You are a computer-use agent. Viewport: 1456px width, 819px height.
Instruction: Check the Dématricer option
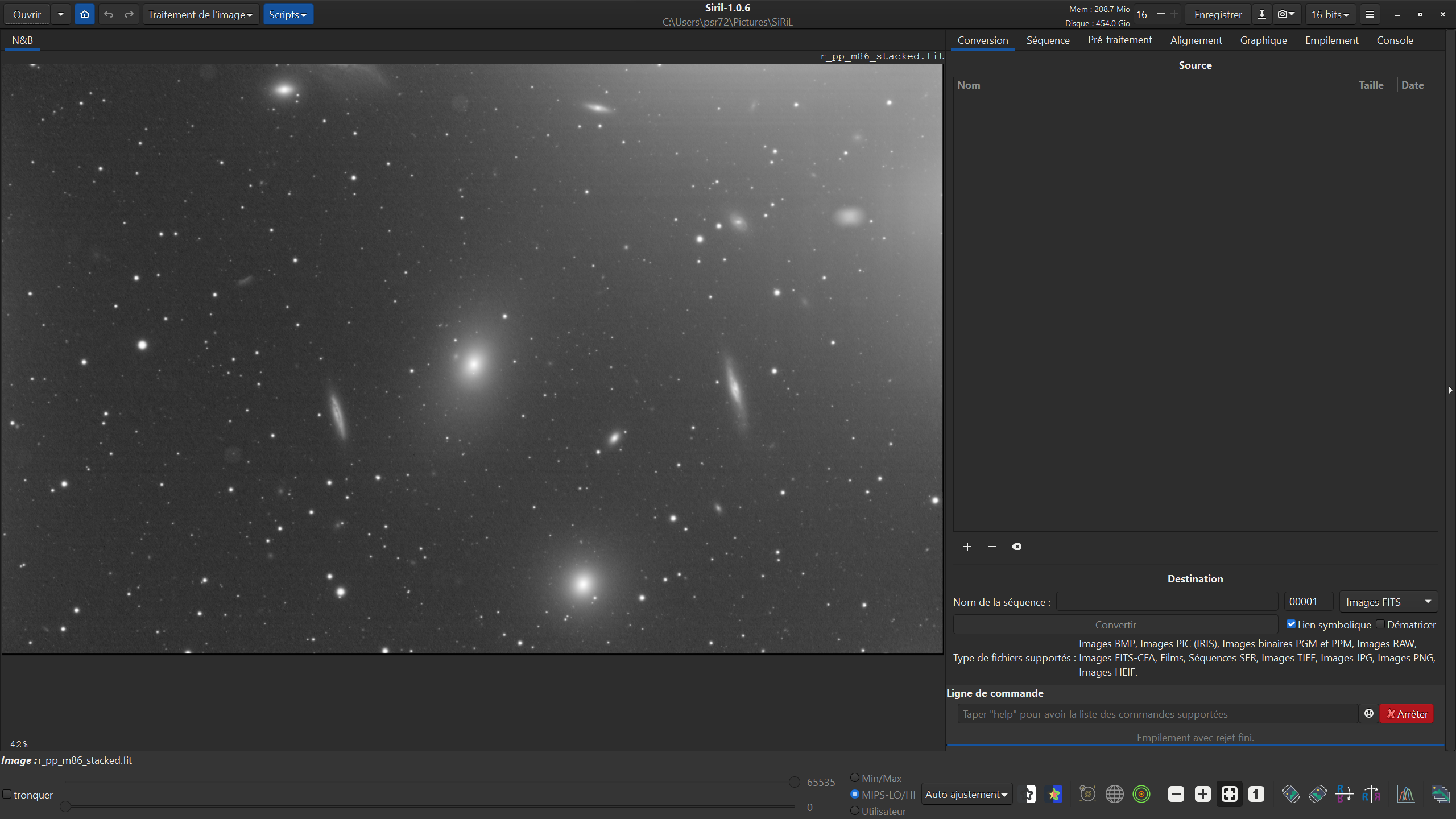pyautogui.click(x=1380, y=624)
